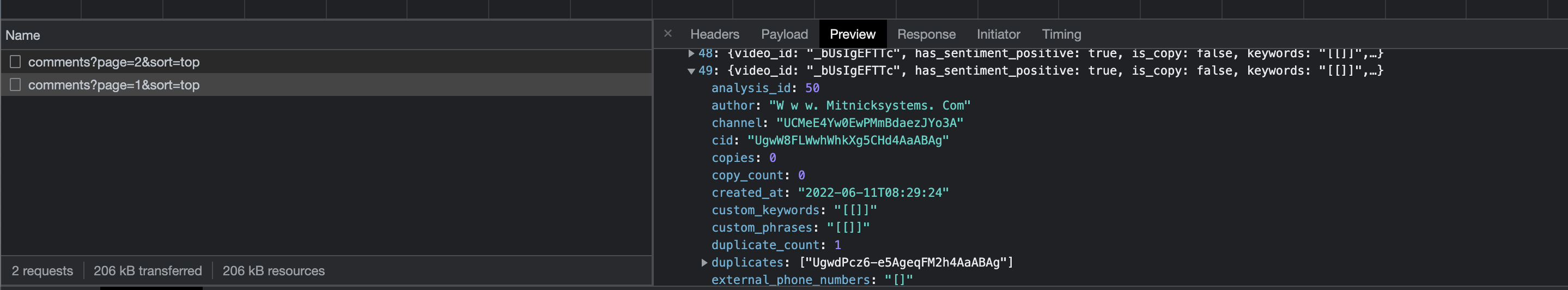Click the copies property line
This screenshot has width=1568, height=290.
coord(744,158)
